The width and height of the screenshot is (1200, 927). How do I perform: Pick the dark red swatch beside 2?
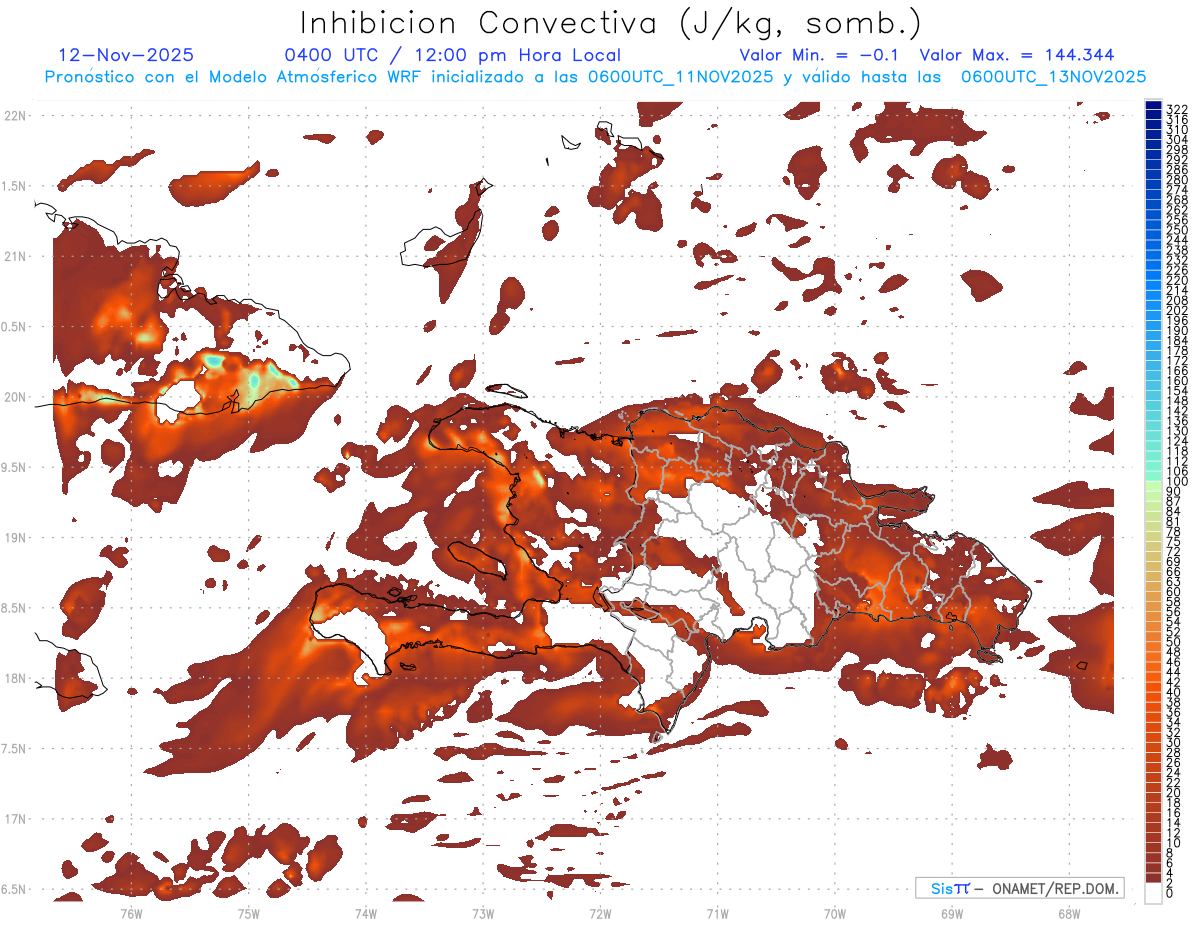[x=1154, y=878]
